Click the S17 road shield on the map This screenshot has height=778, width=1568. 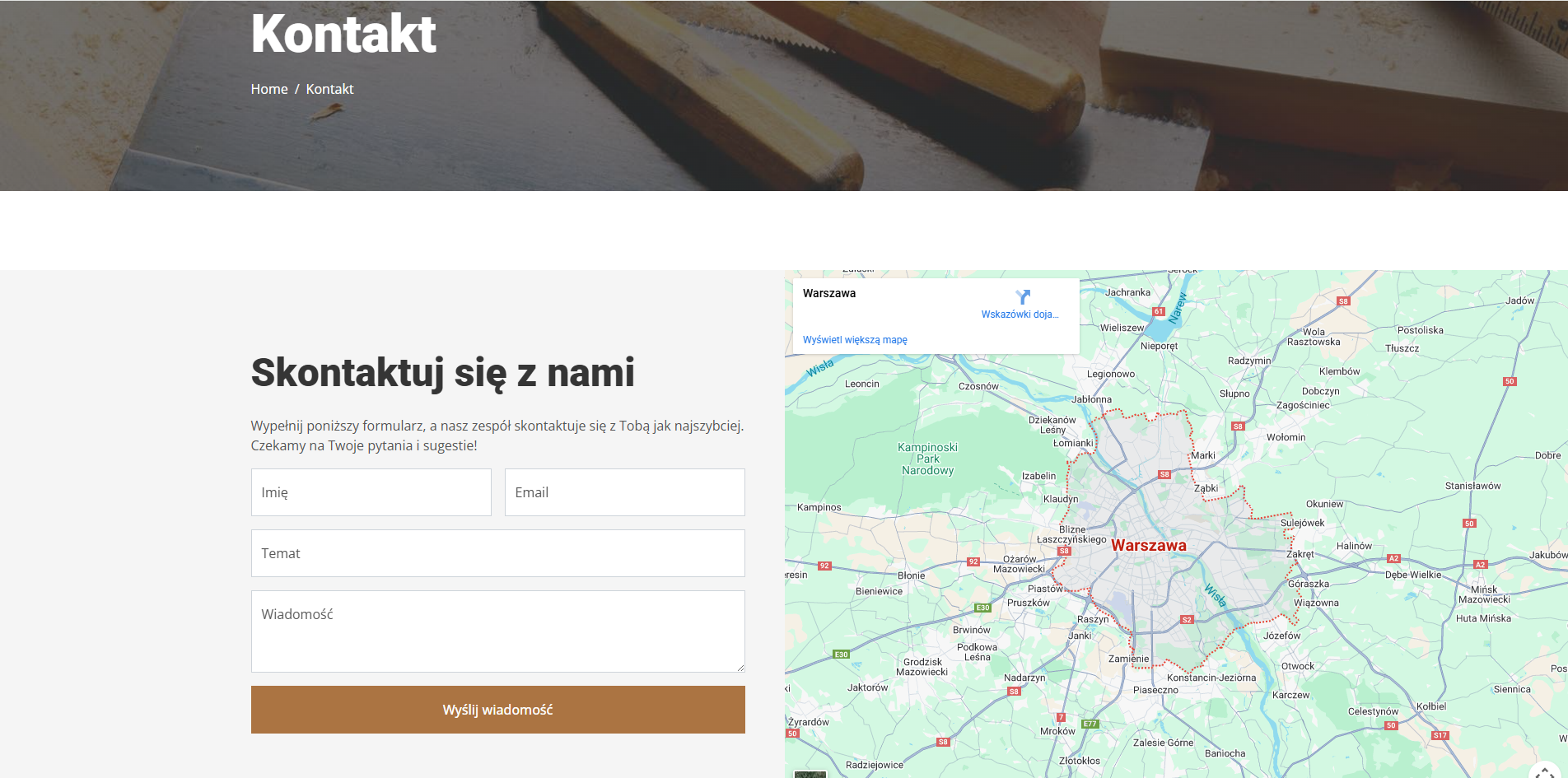click(1440, 735)
